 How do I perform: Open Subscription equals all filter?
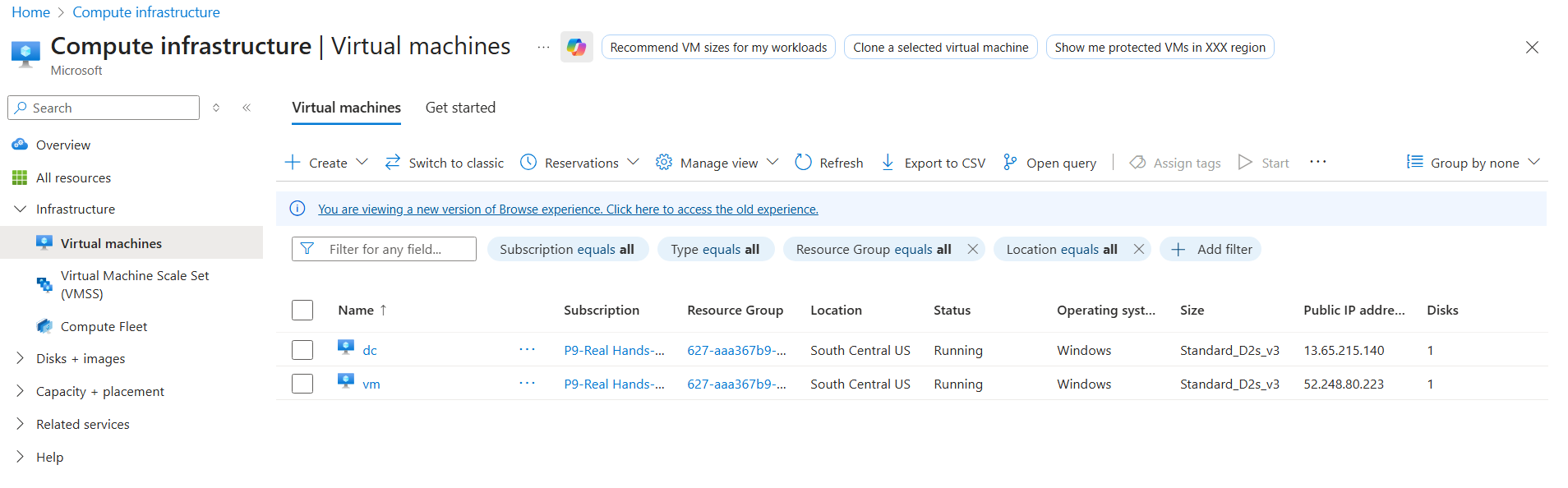(567, 249)
